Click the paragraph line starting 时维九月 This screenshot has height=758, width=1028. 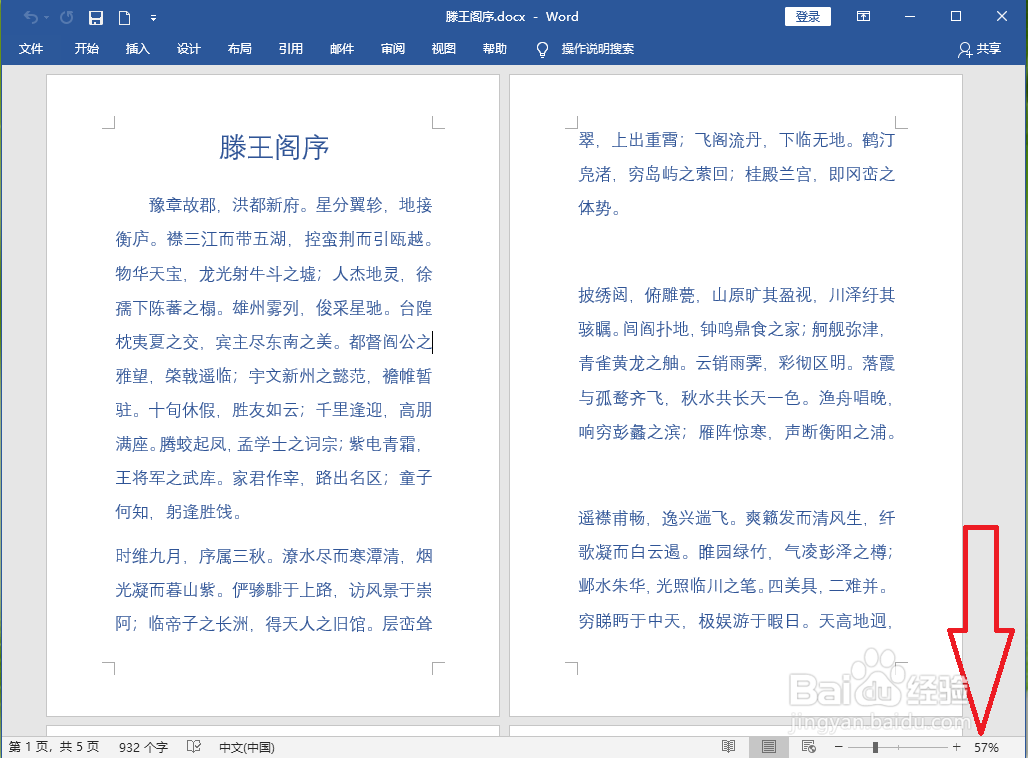[x=274, y=556]
